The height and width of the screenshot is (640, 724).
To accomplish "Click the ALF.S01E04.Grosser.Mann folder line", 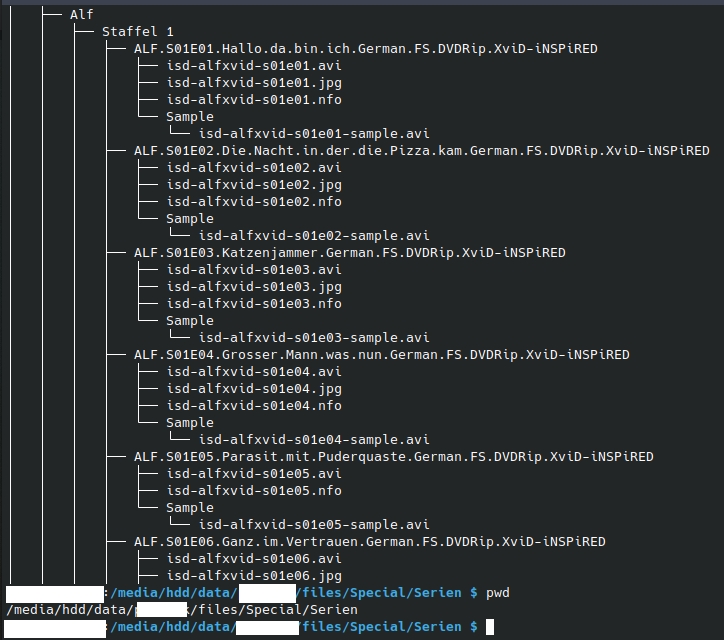I will coord(382,355).
